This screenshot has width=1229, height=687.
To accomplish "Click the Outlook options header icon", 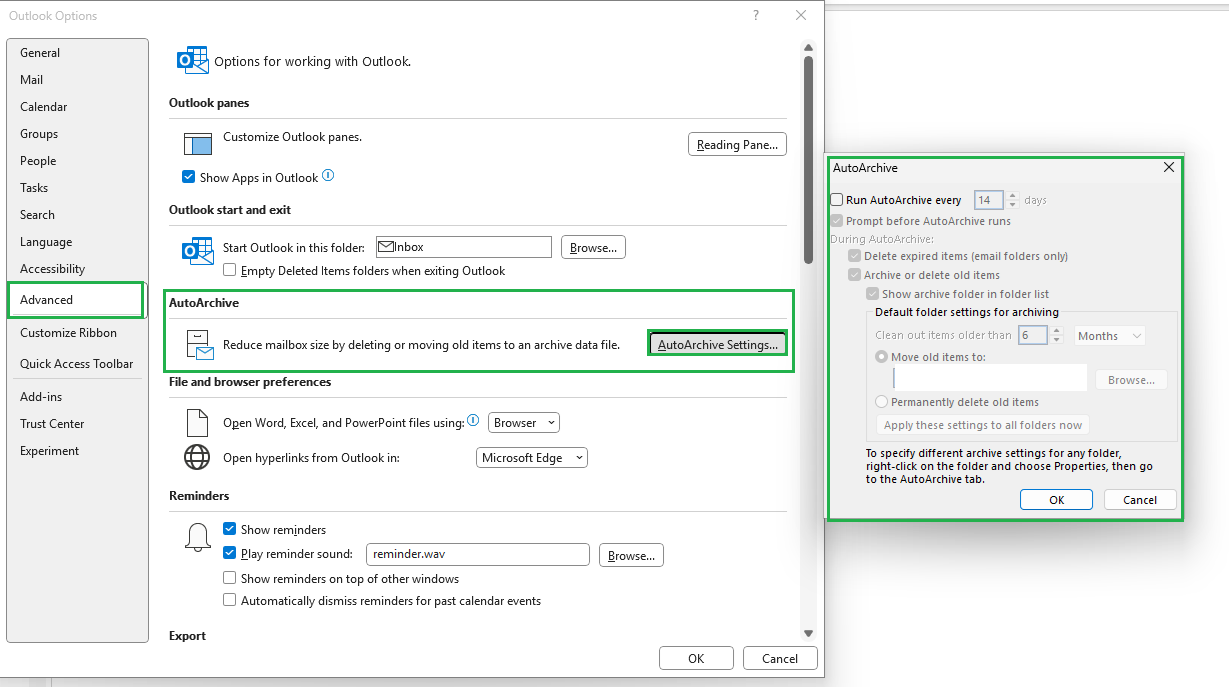I will [x=192, y=60].
